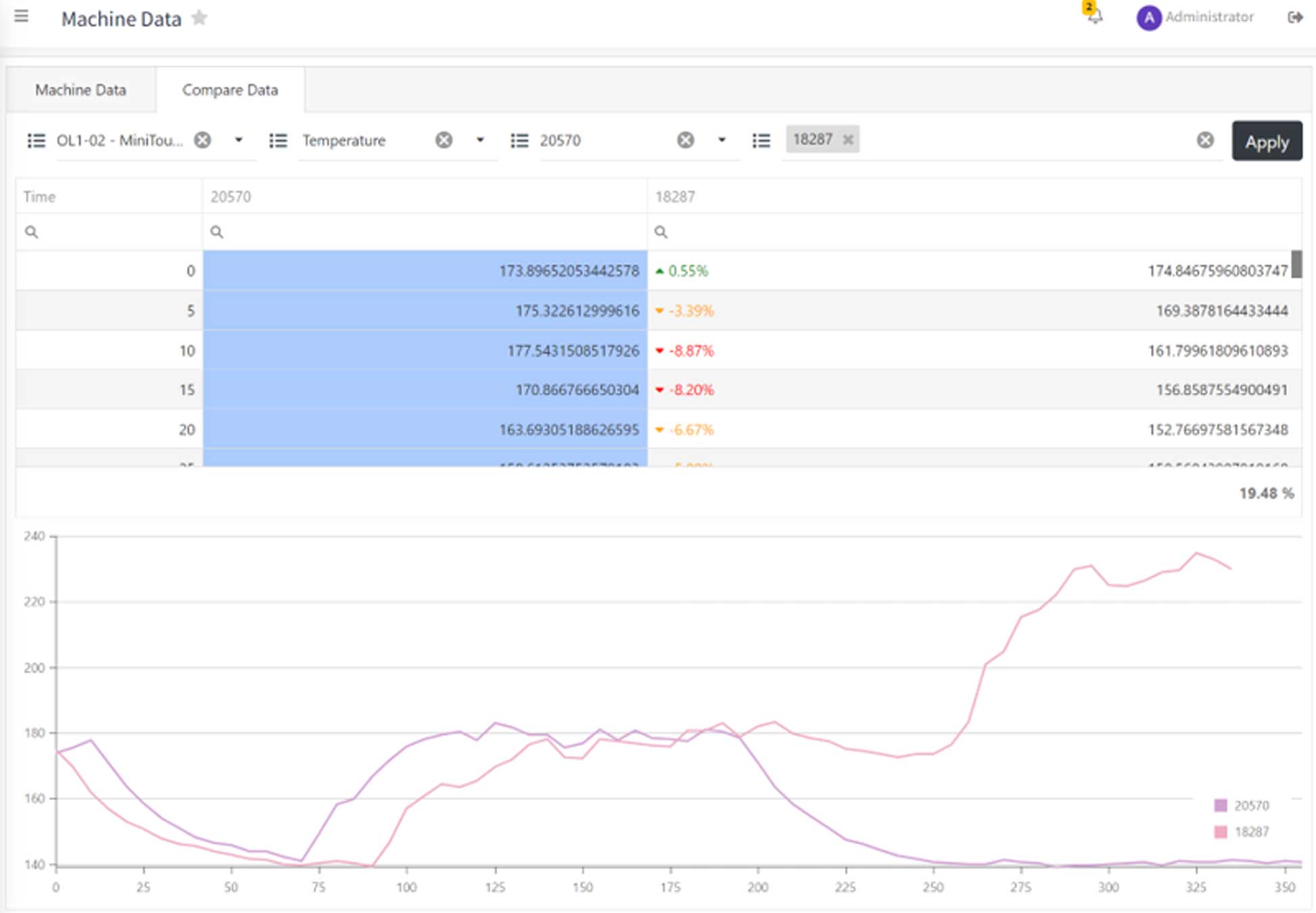Sort by the 18287 column header

tap(974, 197)
